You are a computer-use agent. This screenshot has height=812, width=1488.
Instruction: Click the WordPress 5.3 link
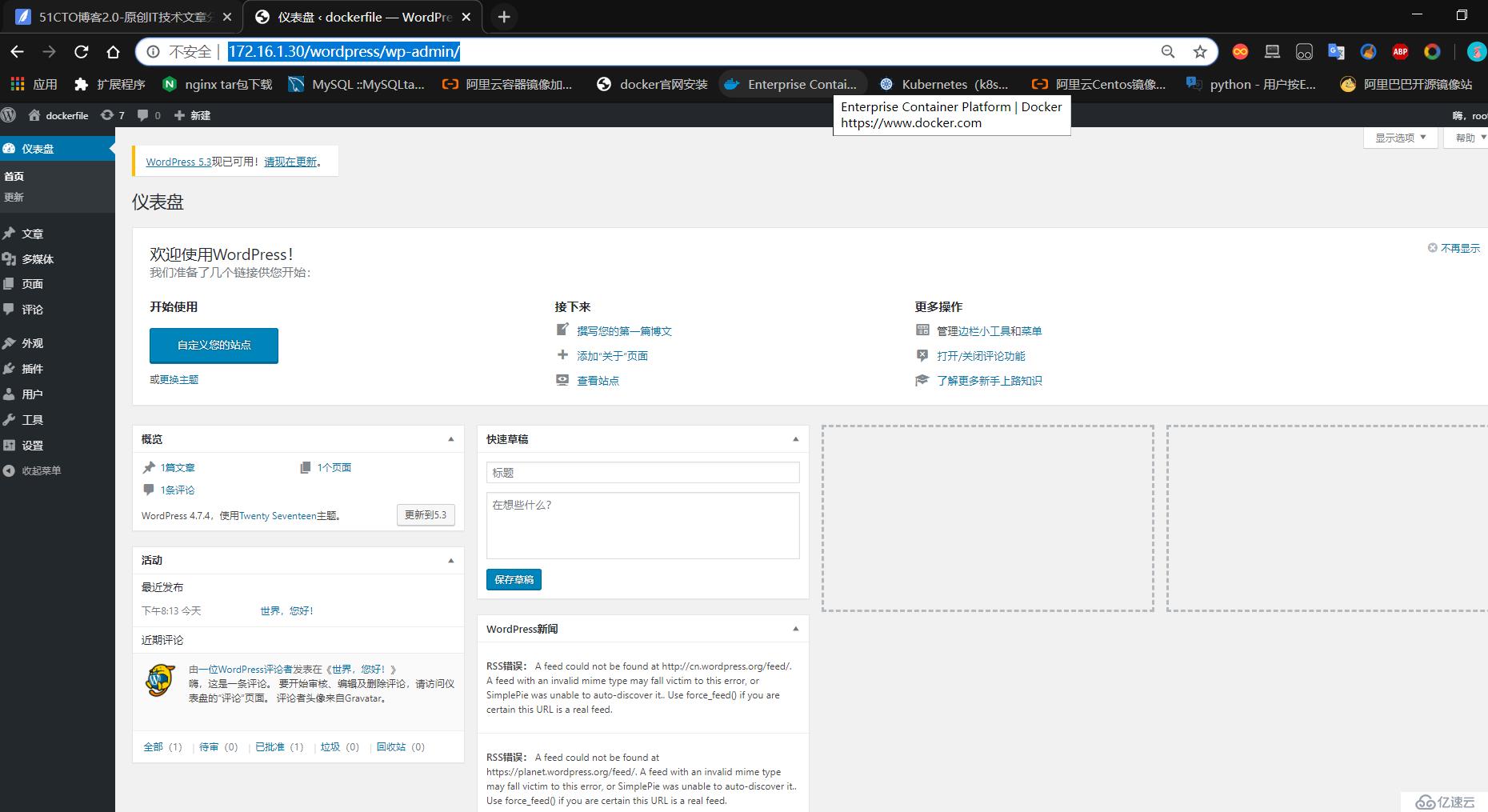pos(178,162)
